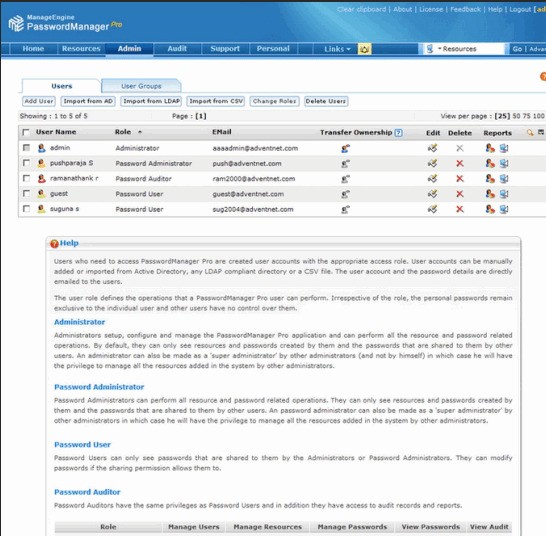
Task: Click the Delete Users button
Action: pyautogui.click(x=326, y=101)
